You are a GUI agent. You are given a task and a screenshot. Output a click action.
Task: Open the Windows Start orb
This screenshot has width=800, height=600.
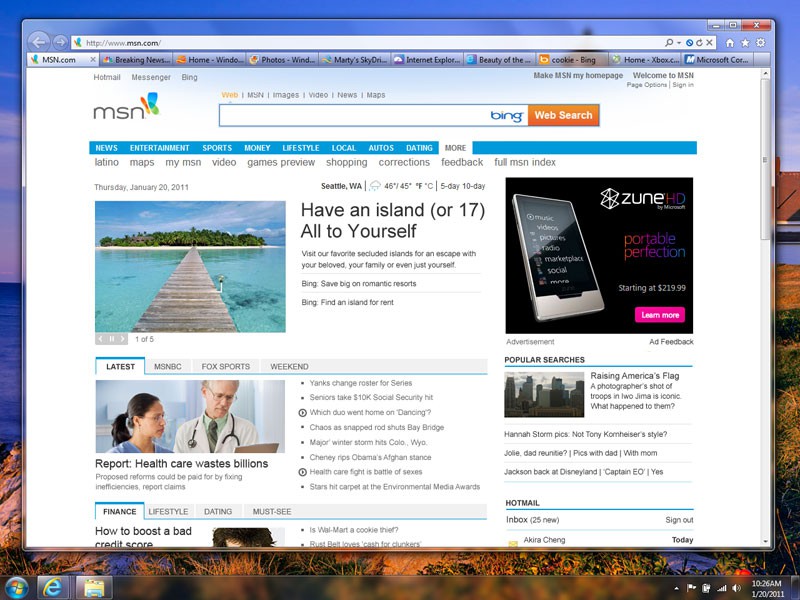(x=14, y=585)
